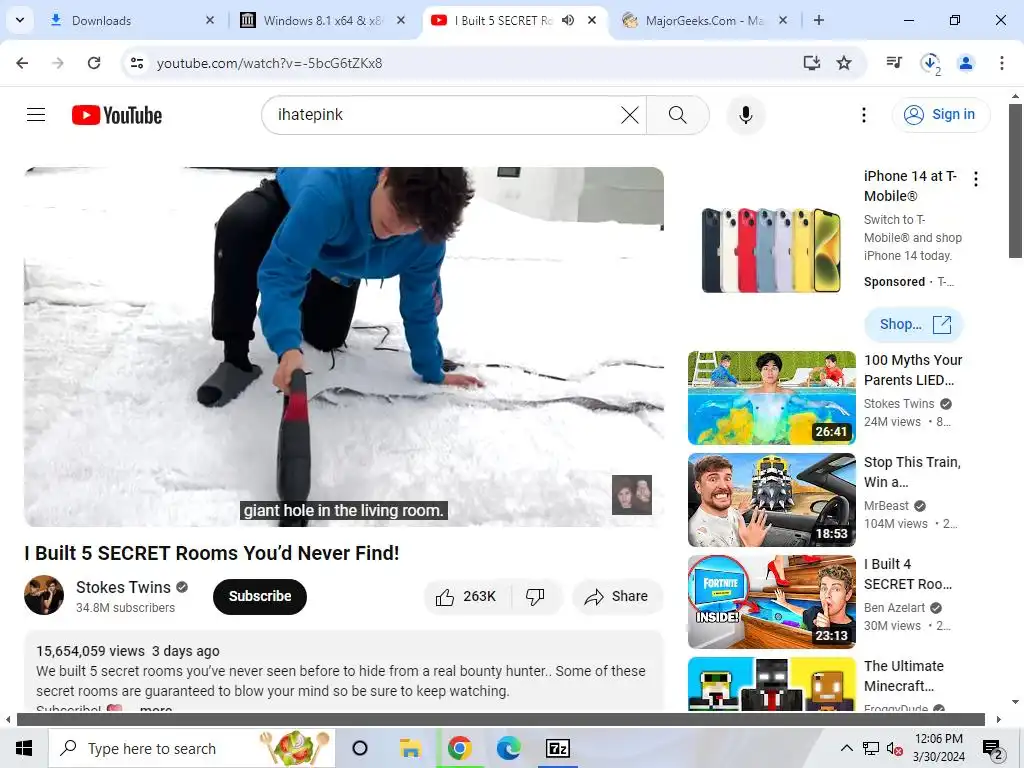Open 7-Zip from the taskbar
This screenshot has width=1024, height=768.
point(558,748)
